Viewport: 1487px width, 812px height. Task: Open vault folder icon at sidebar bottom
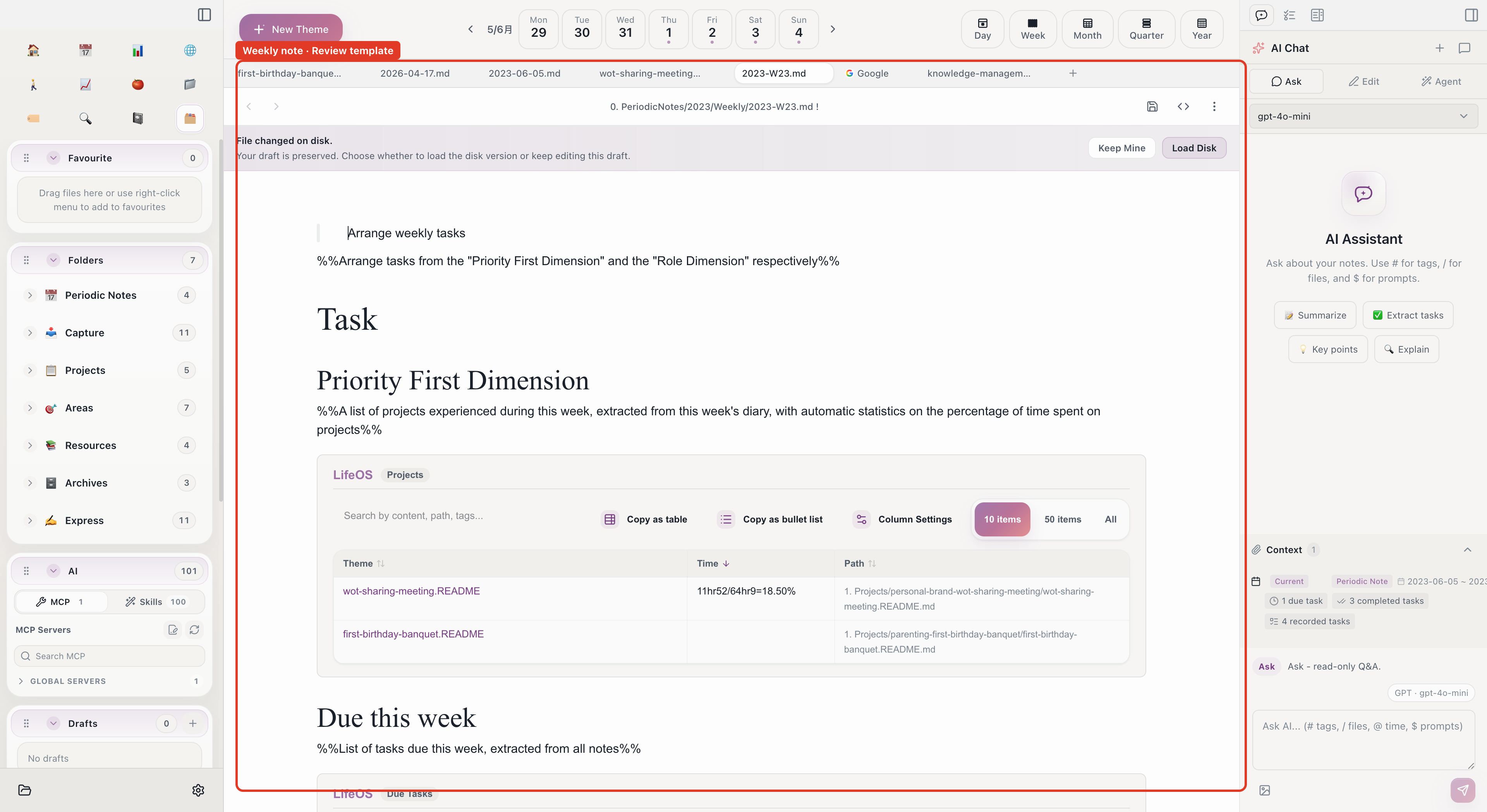(24, 790)
